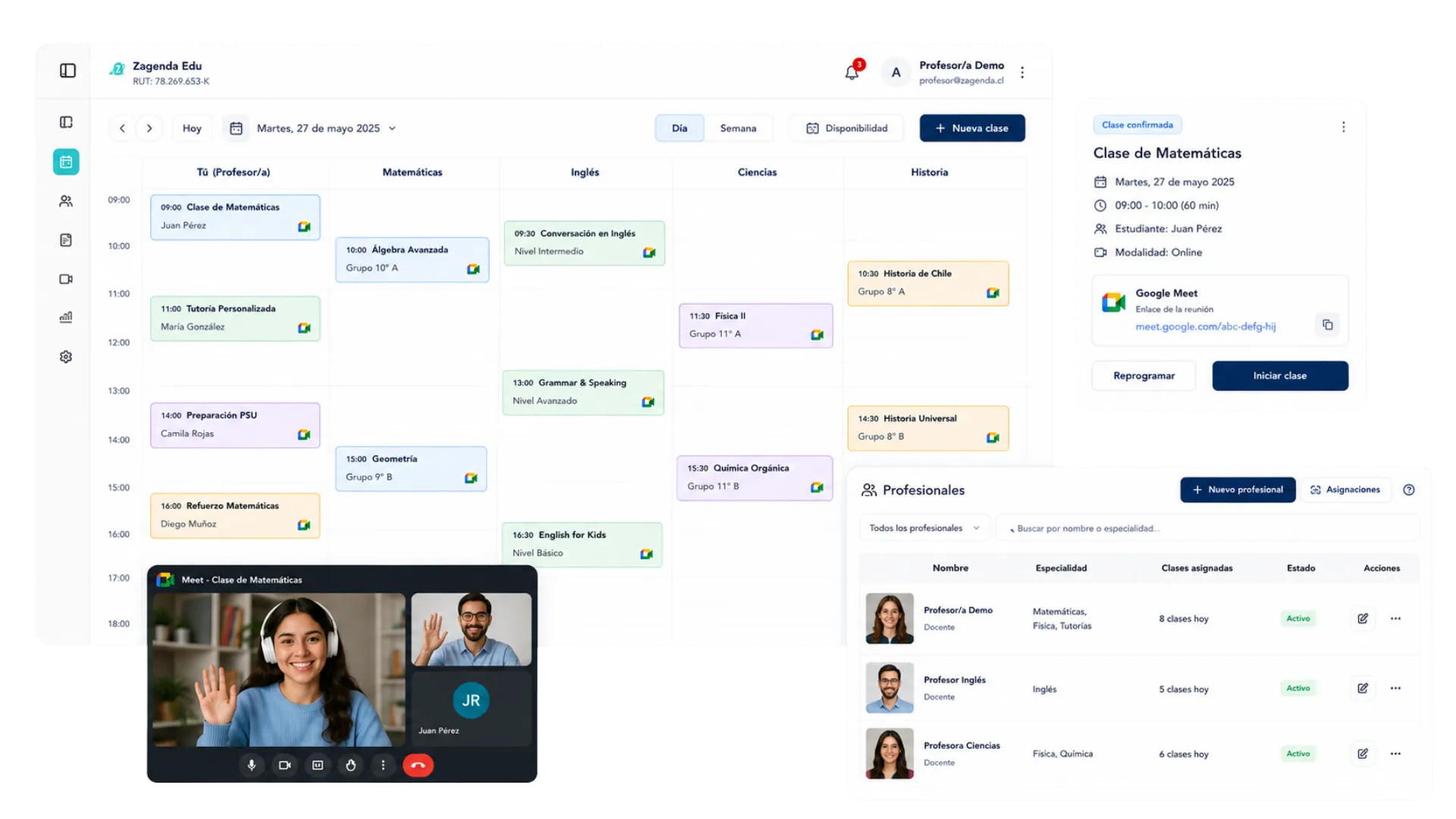This screenshot has height=819, width=1456.
Task: Click the Nueva clase button
Action: (x=972, y=128)
